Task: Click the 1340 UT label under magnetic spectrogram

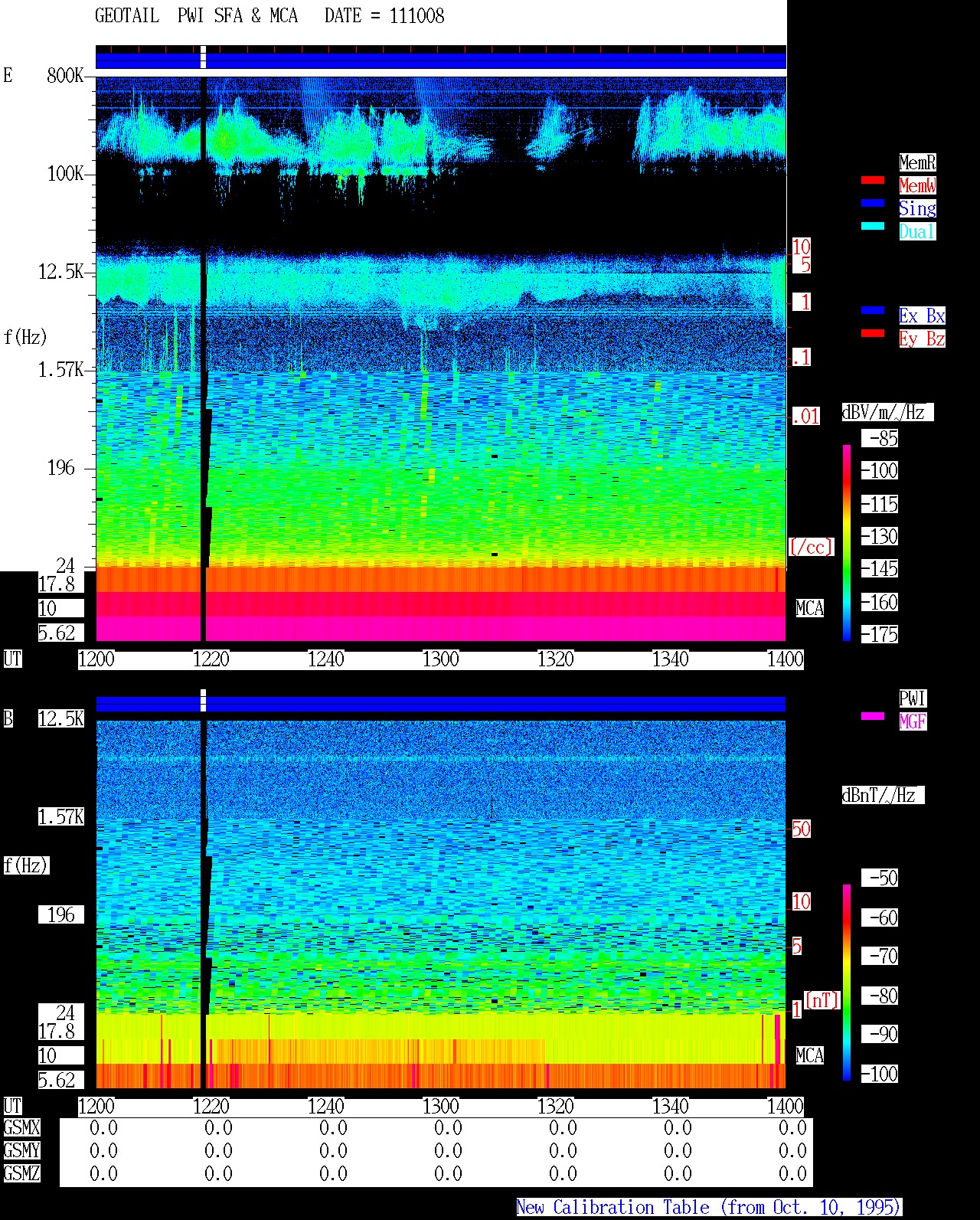Action: tap(670, 1107)
